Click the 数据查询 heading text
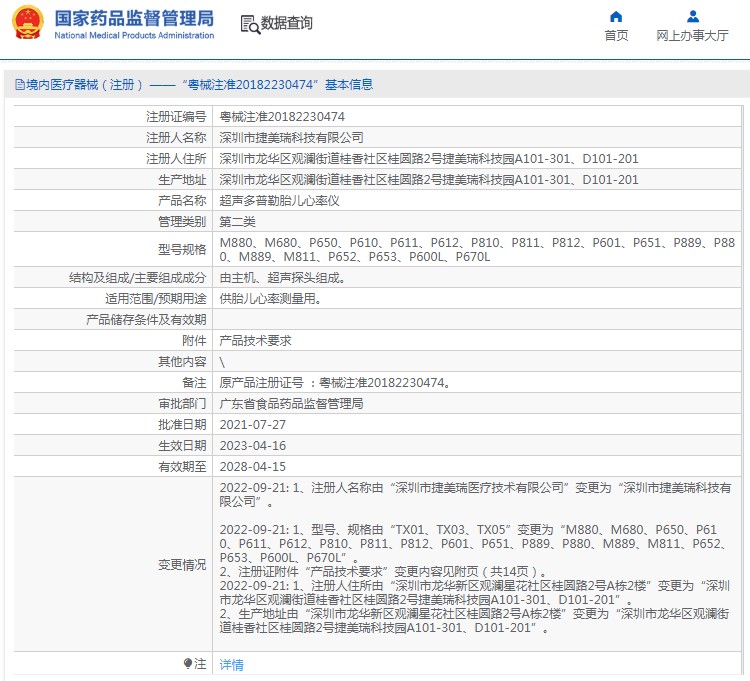 click(x=286, y=23)
